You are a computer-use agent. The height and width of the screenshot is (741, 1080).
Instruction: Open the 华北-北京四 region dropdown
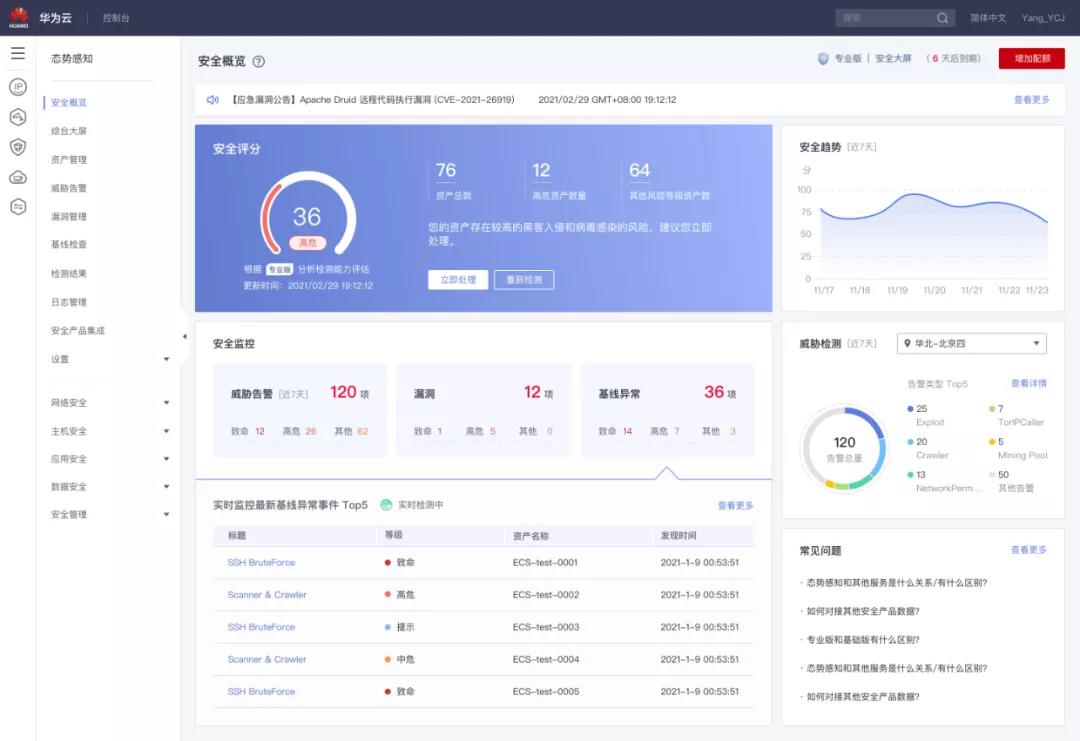click(970, 344)
